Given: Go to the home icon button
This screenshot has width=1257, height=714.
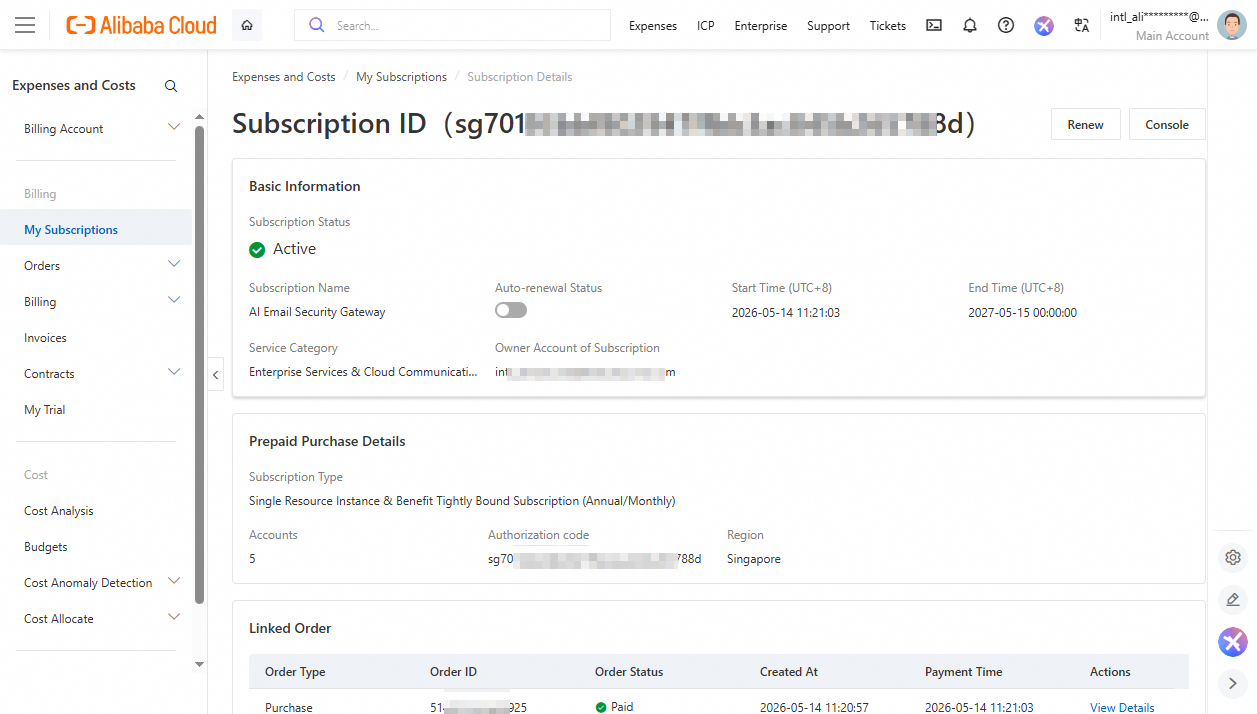Looking at the screenshot, I should coord(247,25).
